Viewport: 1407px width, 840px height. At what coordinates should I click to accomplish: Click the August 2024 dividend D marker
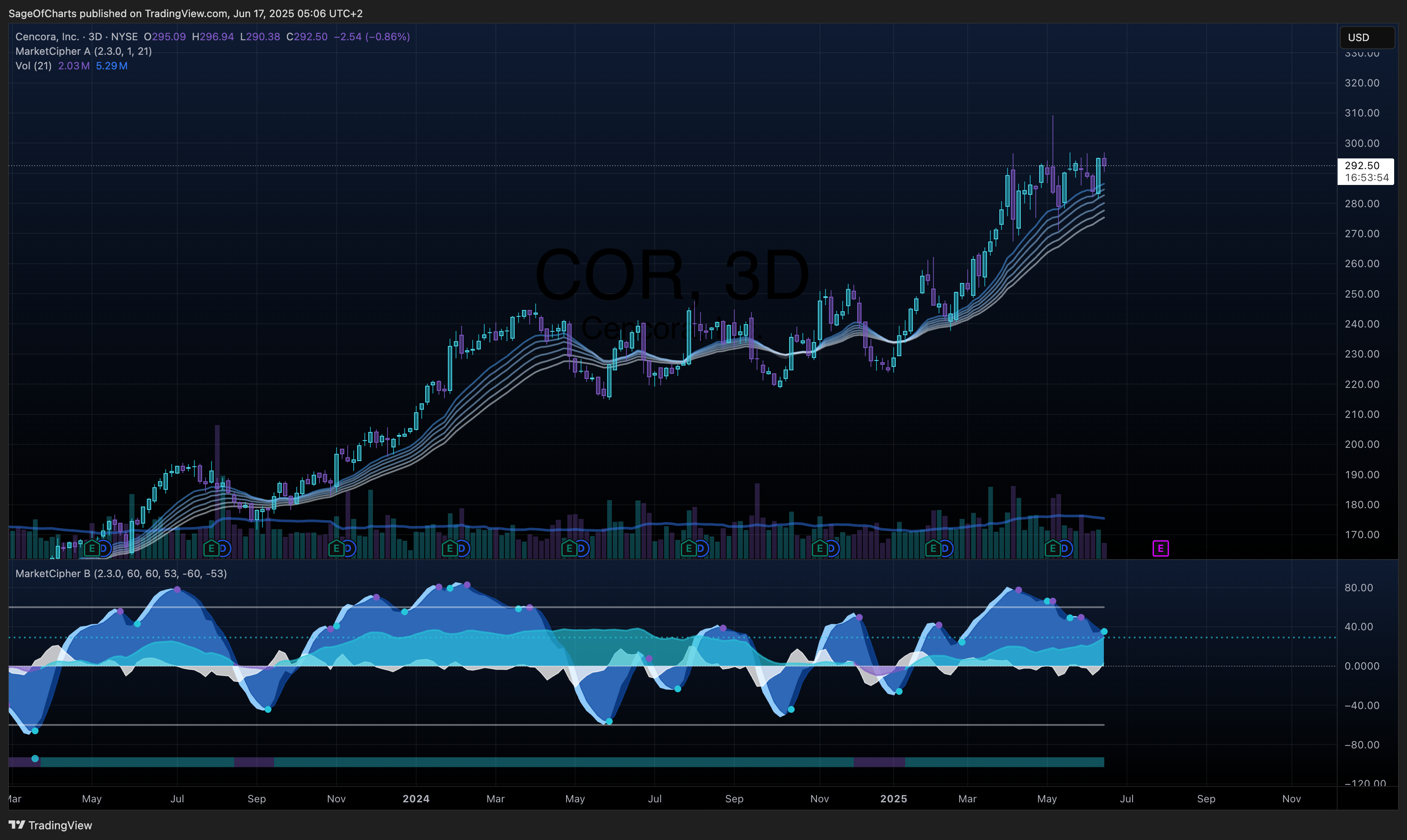click(x=701, y=548)
